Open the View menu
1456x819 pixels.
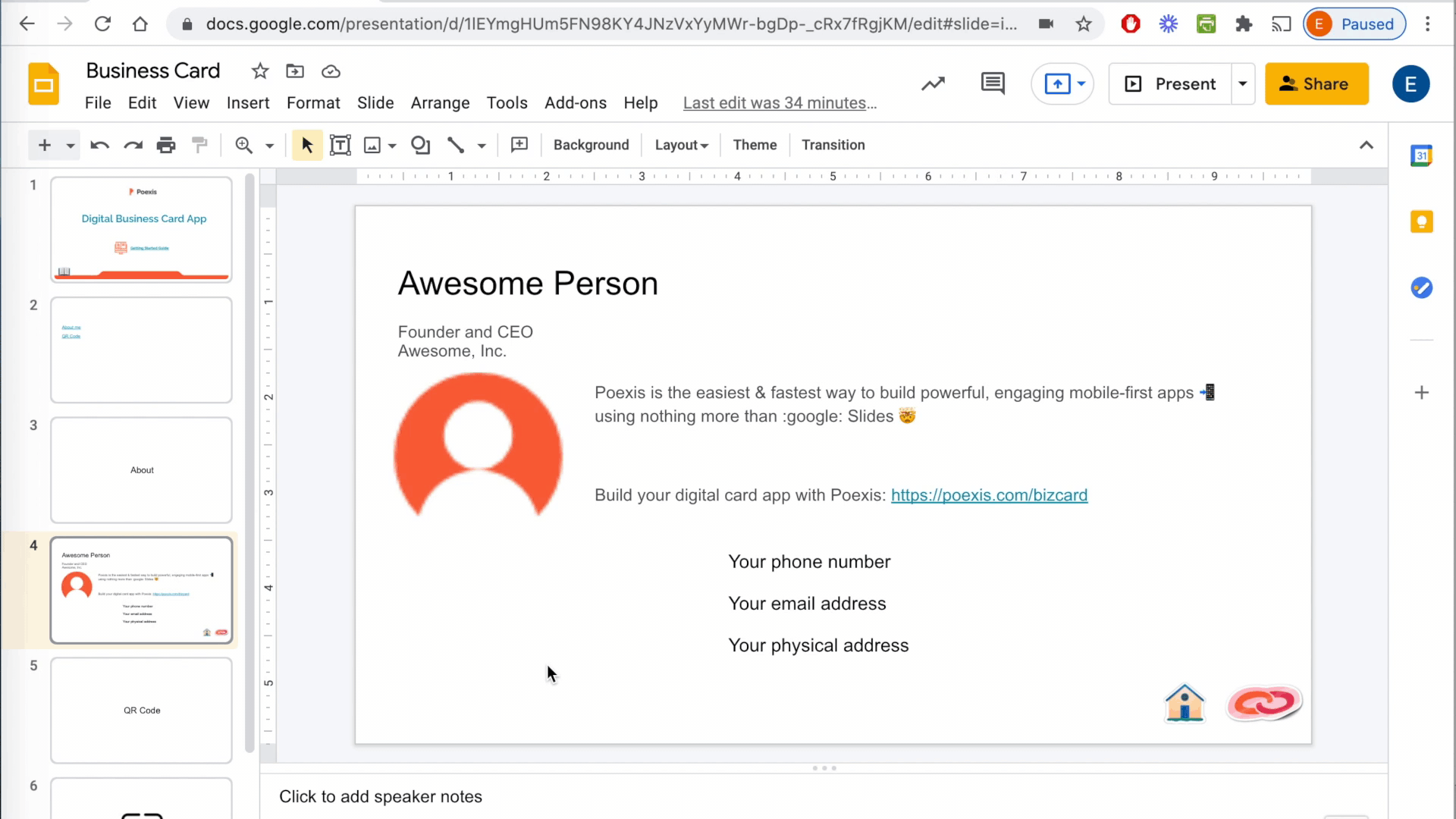click(x=191, y=103)
